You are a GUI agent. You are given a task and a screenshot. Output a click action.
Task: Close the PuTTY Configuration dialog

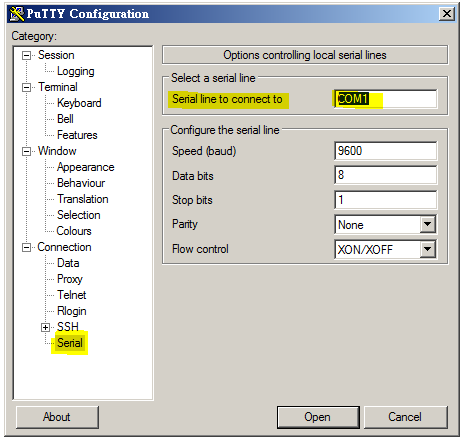[447, 14]
